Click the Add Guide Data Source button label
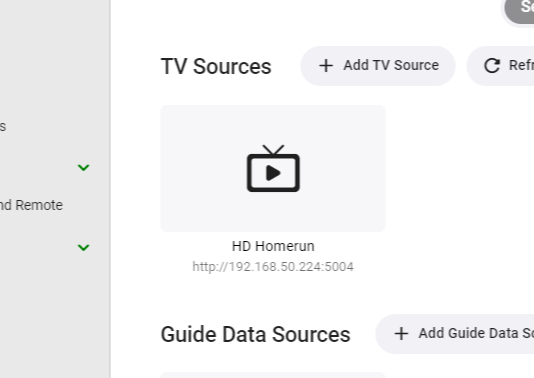534x378 pixels. [x=476, y=333]
